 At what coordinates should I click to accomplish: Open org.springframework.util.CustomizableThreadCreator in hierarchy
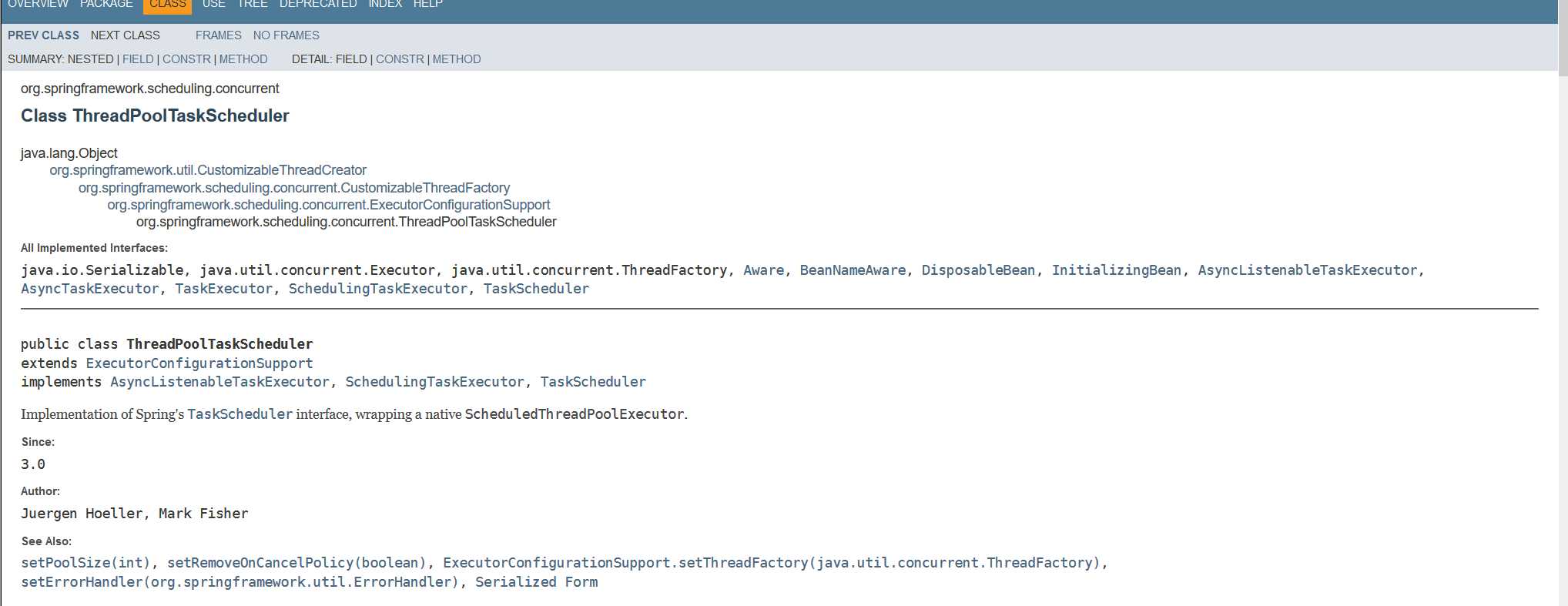208,170
